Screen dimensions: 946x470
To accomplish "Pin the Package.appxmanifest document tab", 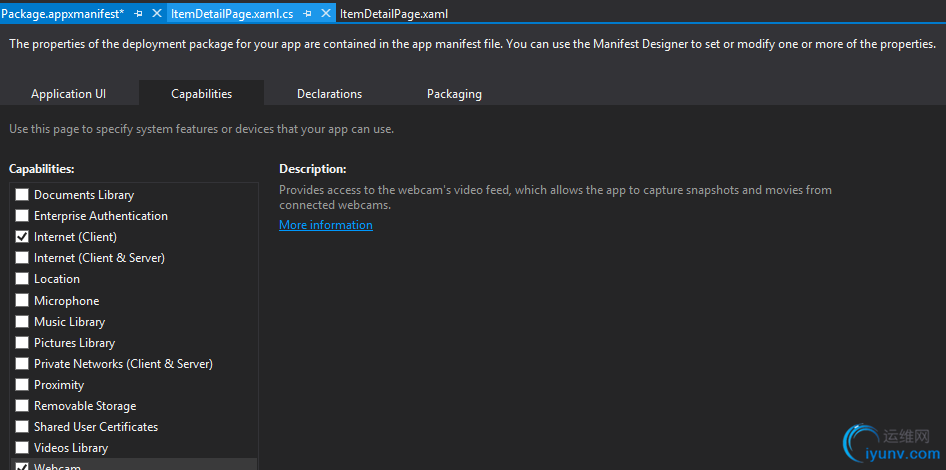I will pyautogui.click(x=139, y=13).
